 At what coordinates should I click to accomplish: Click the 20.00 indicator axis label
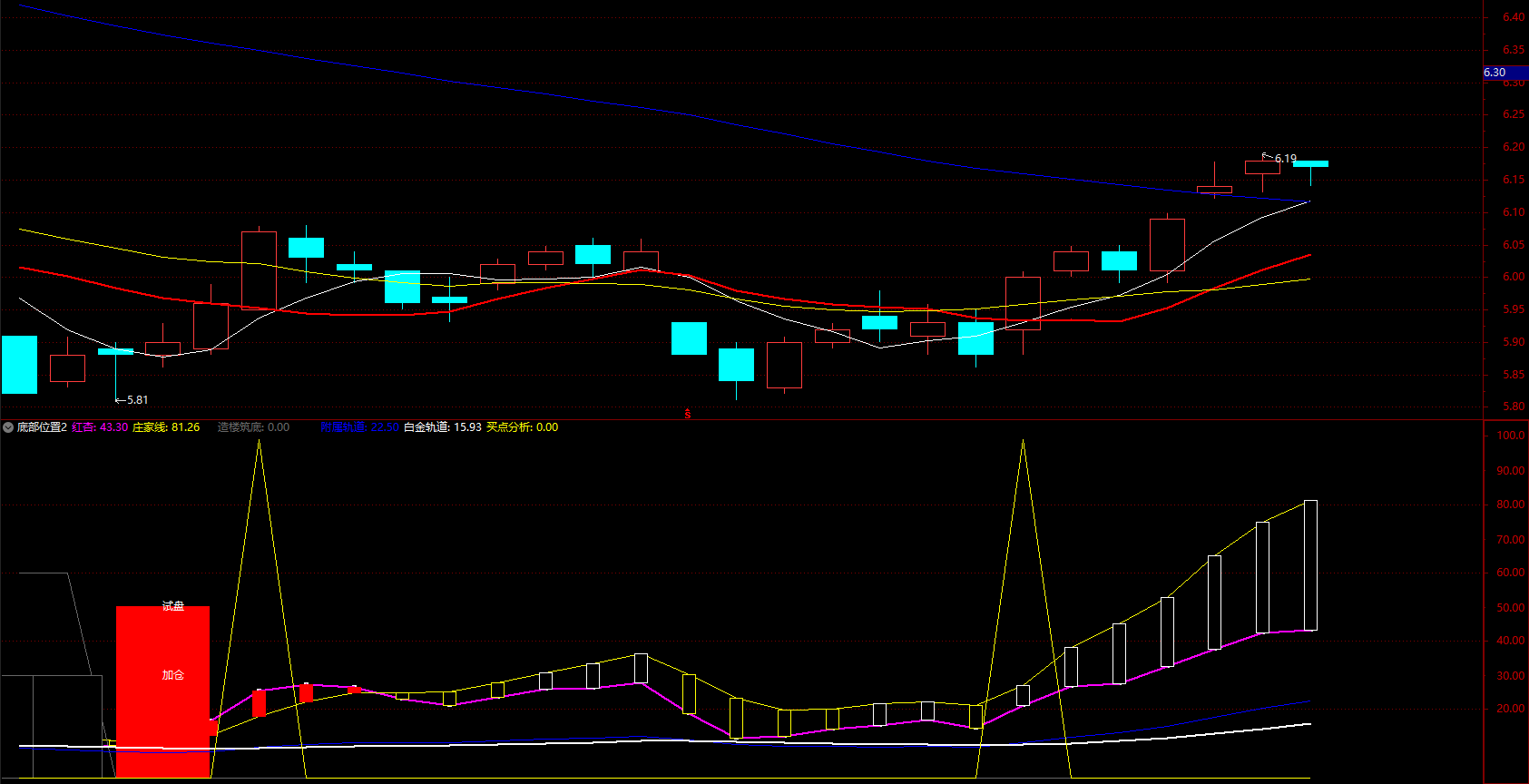click(x=1511, y=709)
